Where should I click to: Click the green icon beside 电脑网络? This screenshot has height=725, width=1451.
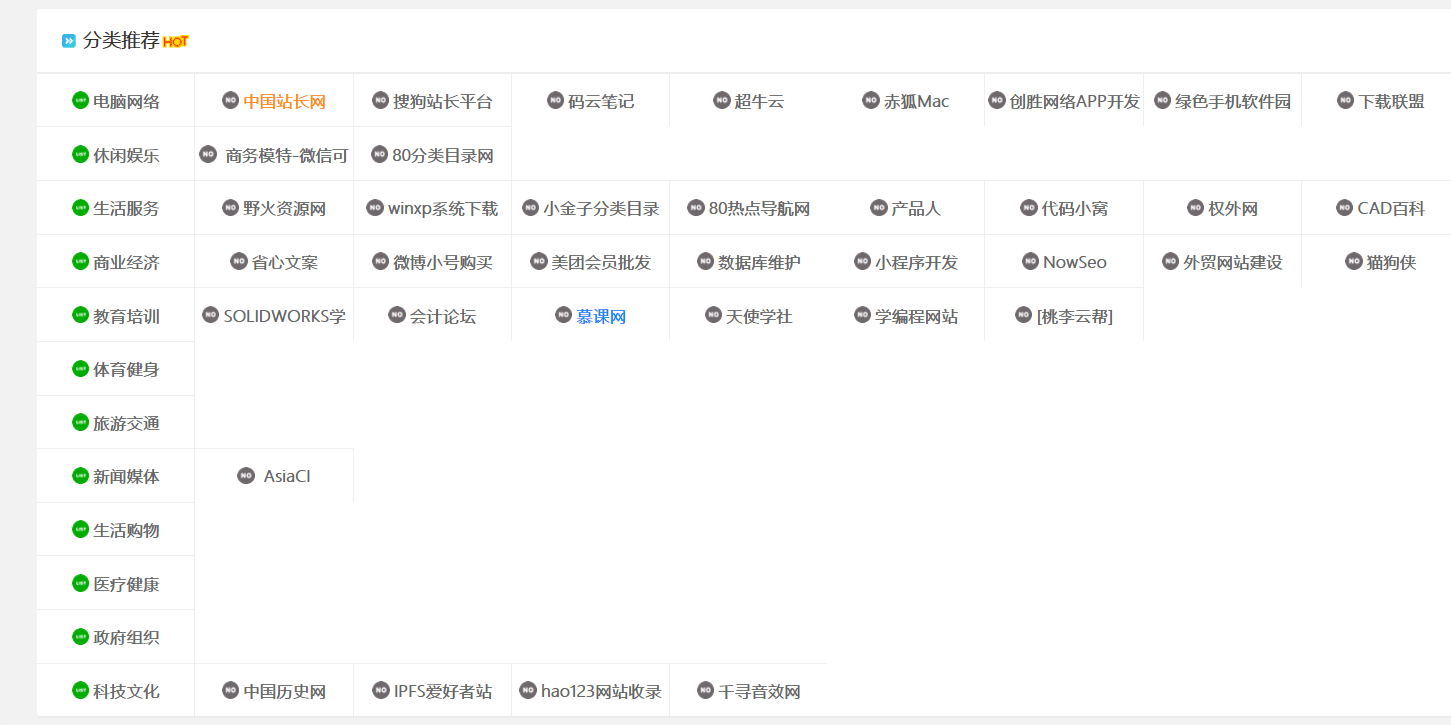pyautogui.click(x=80, y=100)
